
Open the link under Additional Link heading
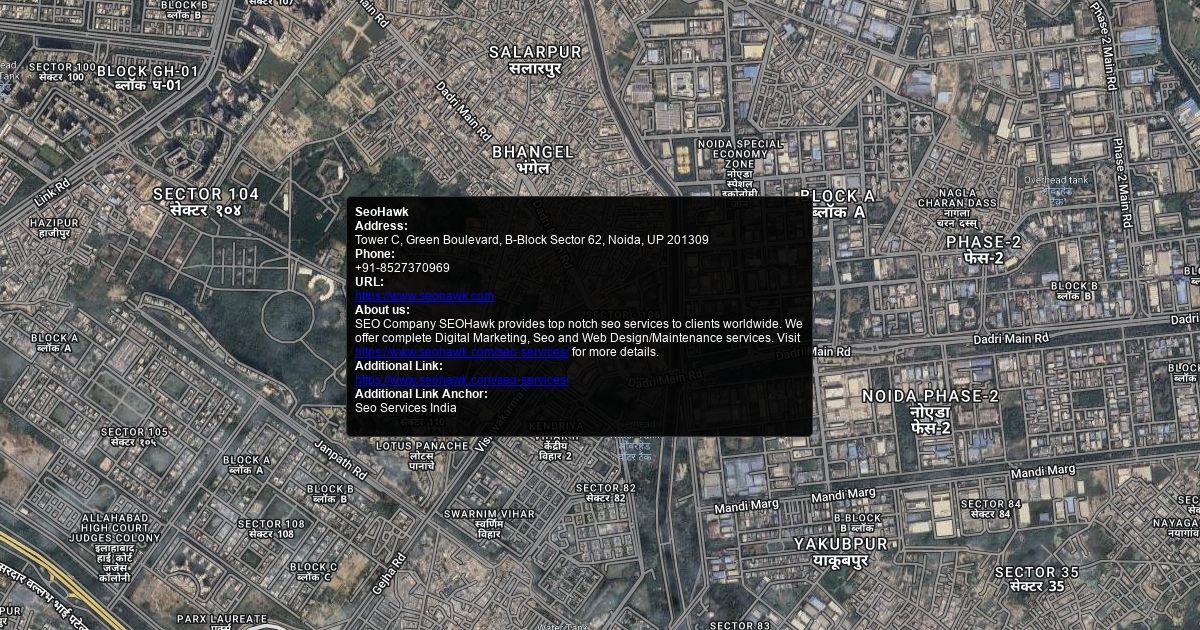point(461,380)
